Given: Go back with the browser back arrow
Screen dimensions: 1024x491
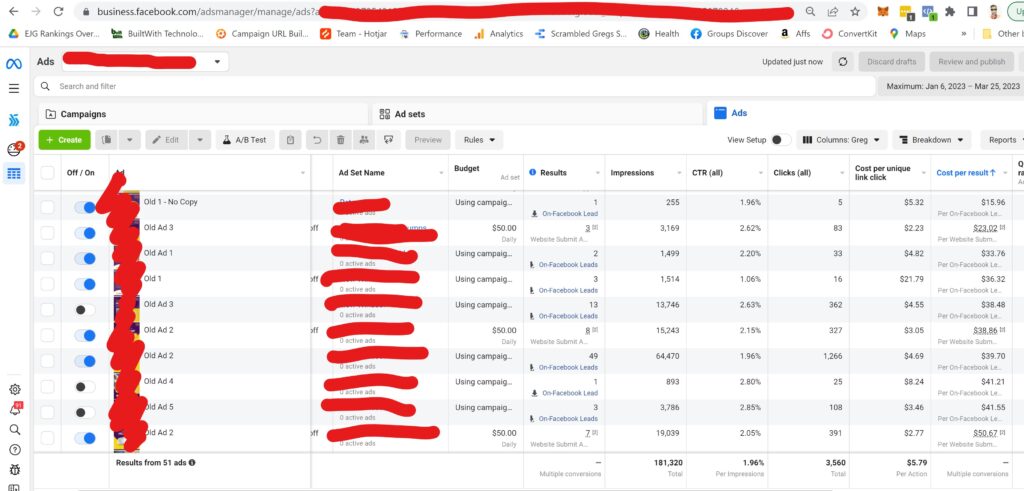Looking at the screenshot, I should 14,12.
